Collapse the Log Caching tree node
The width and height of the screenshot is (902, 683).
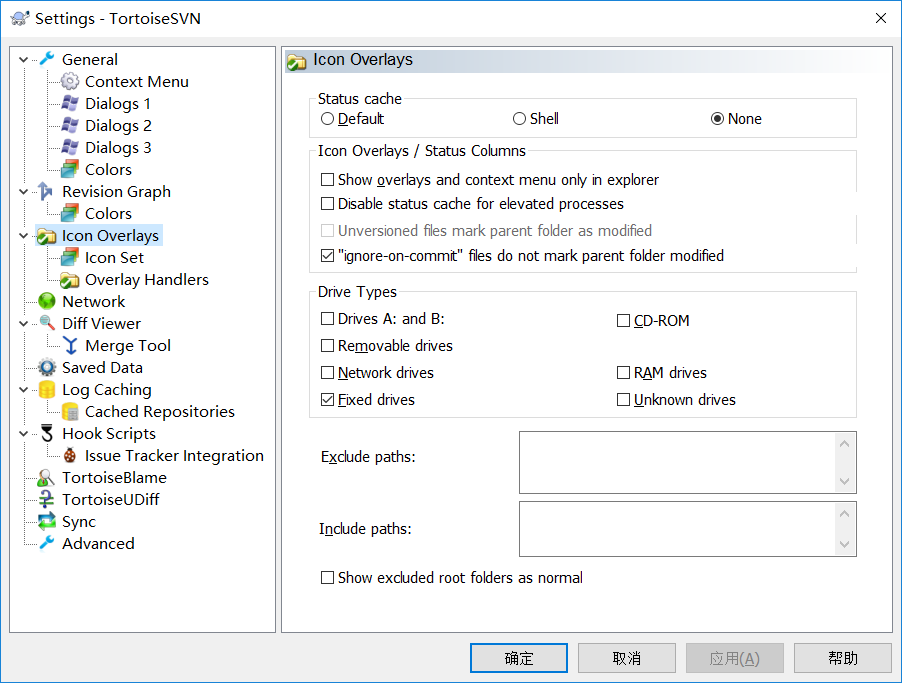click(x=24, y=390)
